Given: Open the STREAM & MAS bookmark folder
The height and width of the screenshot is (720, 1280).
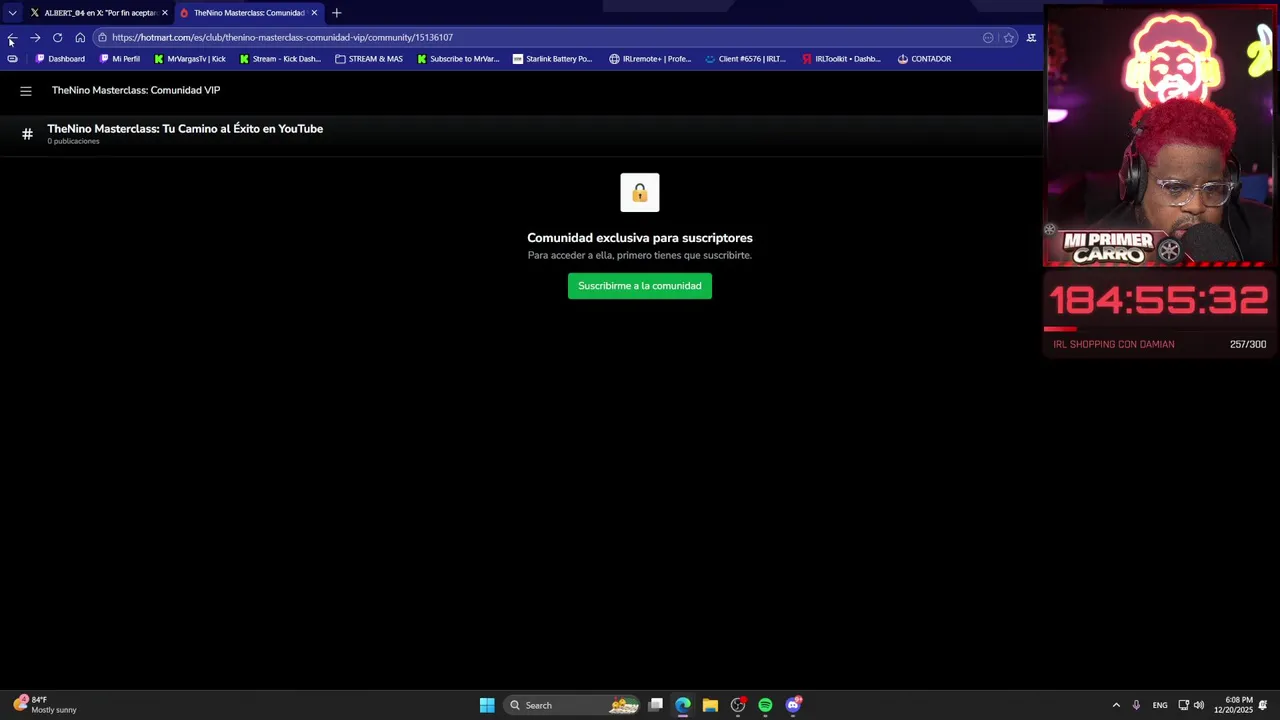Looking at the screenshot, I should click(x=369, y=59).
